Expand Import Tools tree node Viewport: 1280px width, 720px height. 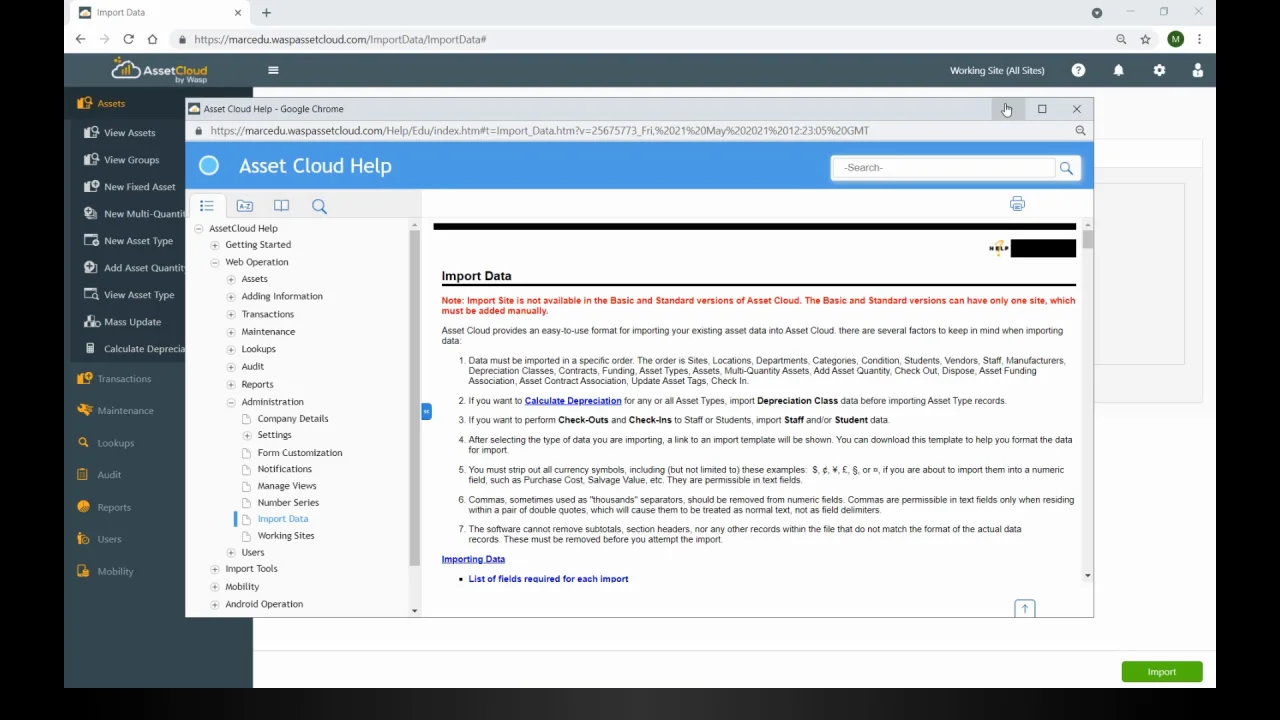(x=214, y=569)
